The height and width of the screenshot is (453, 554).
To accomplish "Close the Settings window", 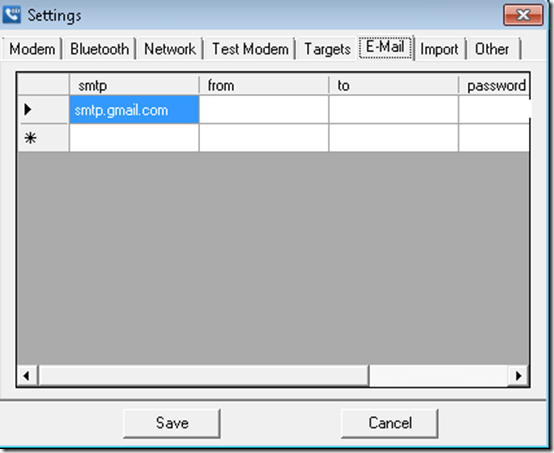I will (x=523, y=15).
